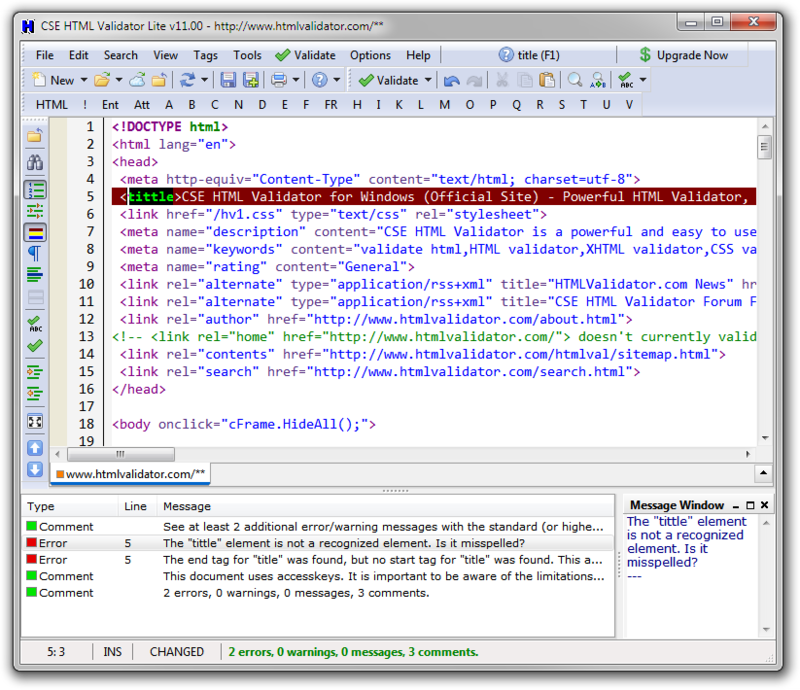Open help via blue question mark icon
This screenshot has width=800, height=690.
(319, 80)
